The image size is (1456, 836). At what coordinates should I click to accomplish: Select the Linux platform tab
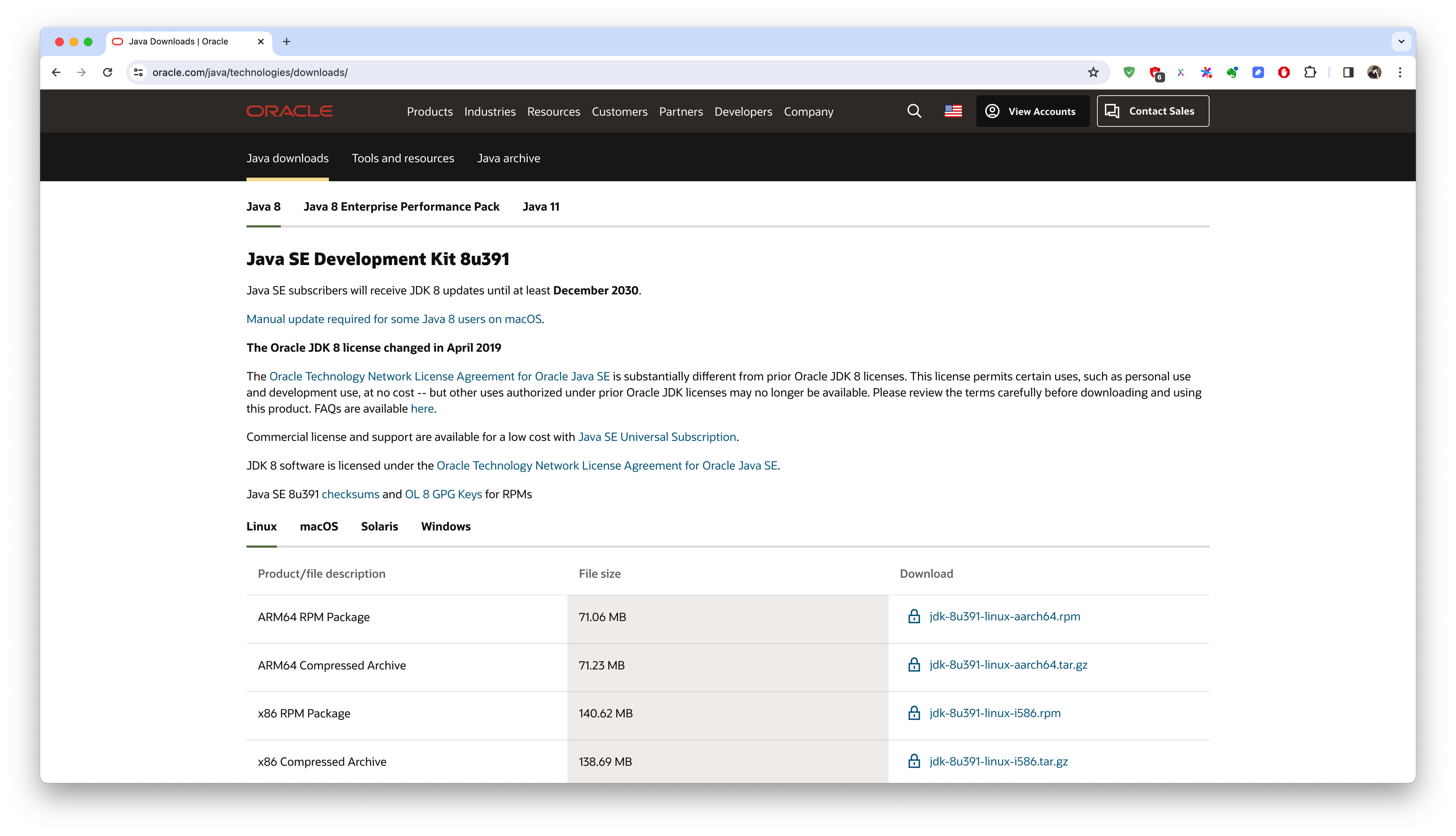261,526
